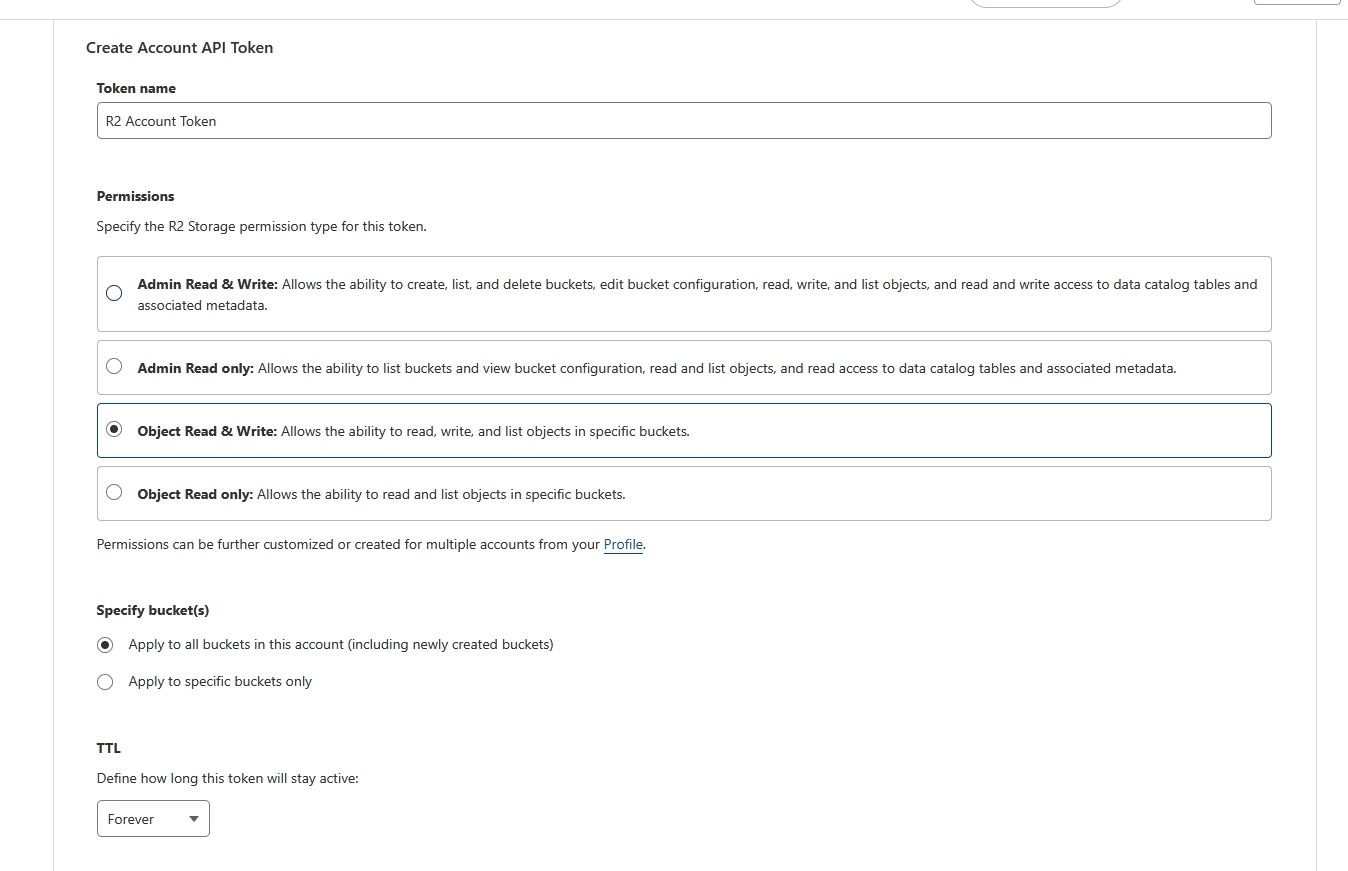This screenshot has height=871, width=1348.
Task: Click the "Token name" label above the field
Action: click(x=136, y=89)
